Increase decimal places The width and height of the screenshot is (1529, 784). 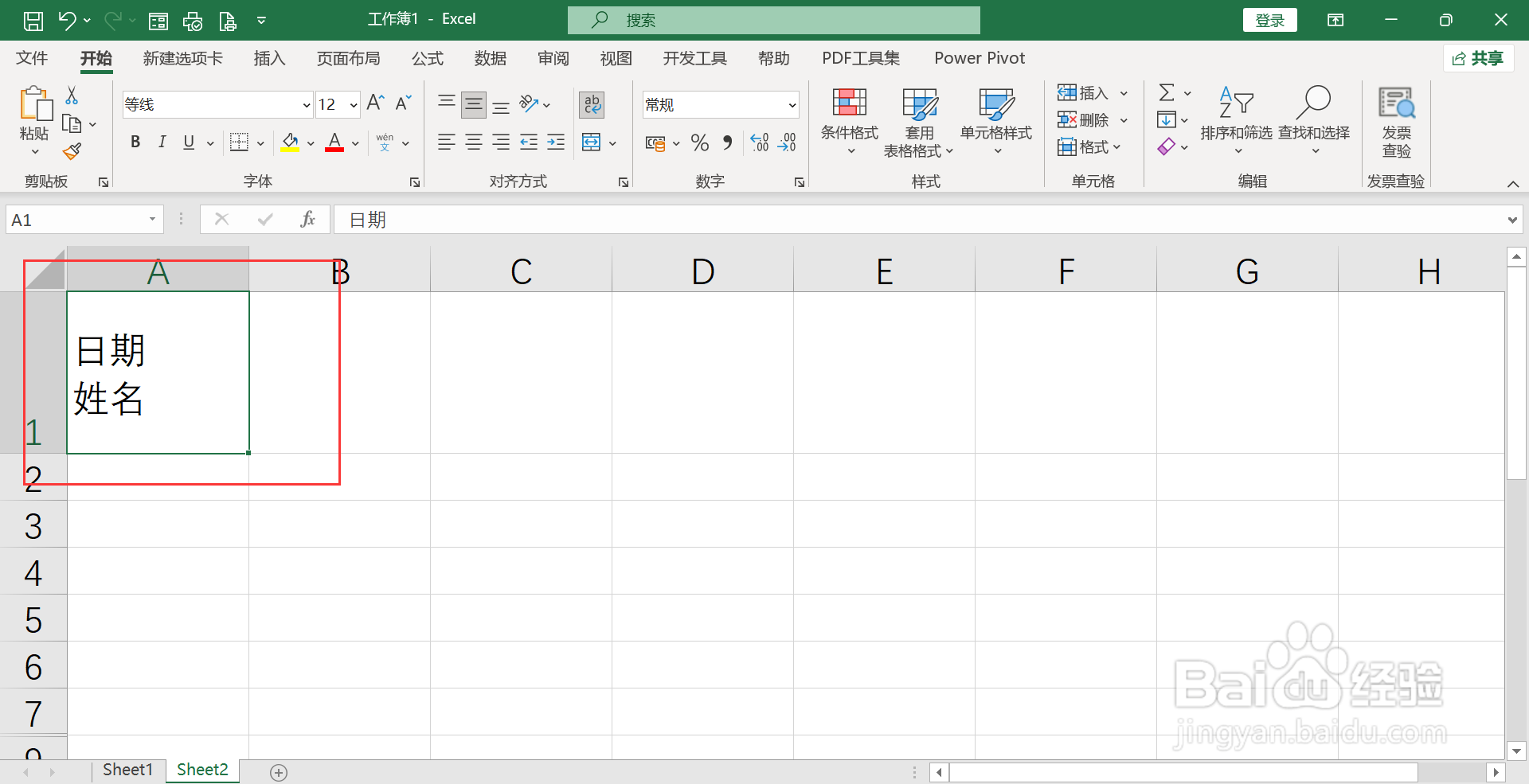pyautogui.click(x=760, y=142)
